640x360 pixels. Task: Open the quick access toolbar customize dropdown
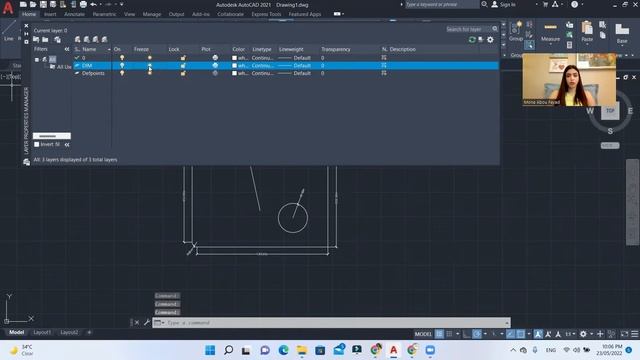(122, 4)
